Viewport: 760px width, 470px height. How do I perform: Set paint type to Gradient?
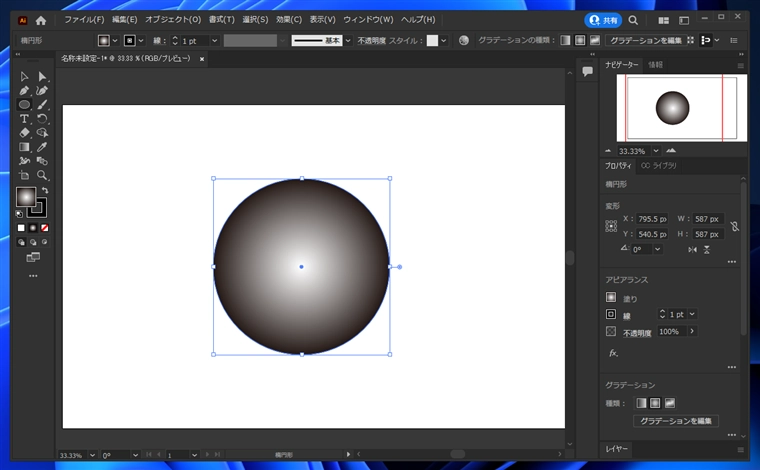(x=33, y=228)
